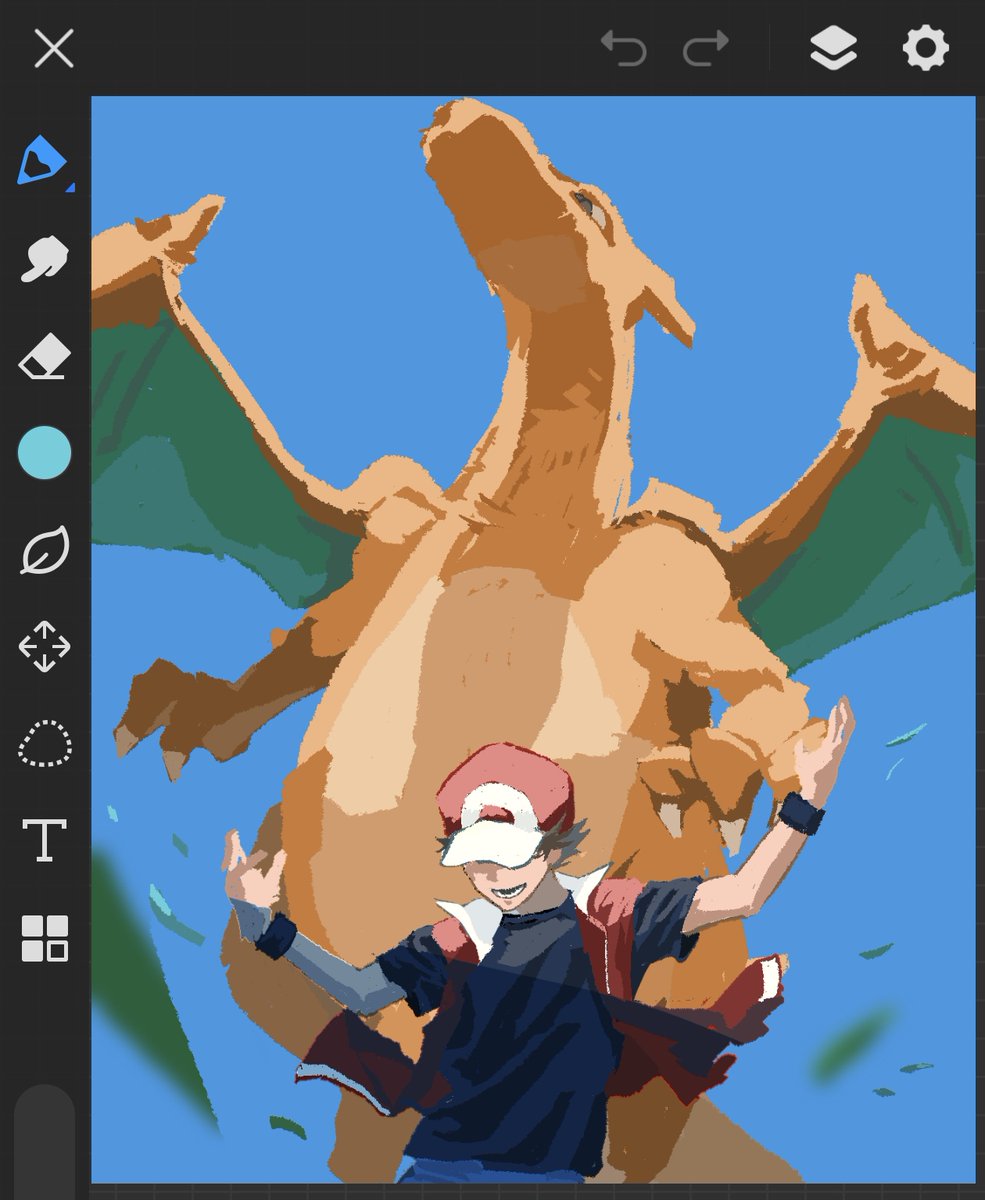The height and width of the screenshot is (1200, 985).
Task: Select the move transform tool
Action: tap(45, 646)
